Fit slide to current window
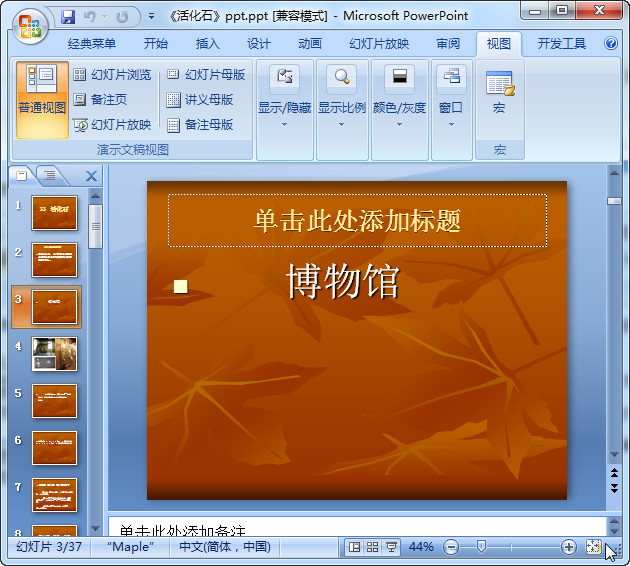 (593, 547)
